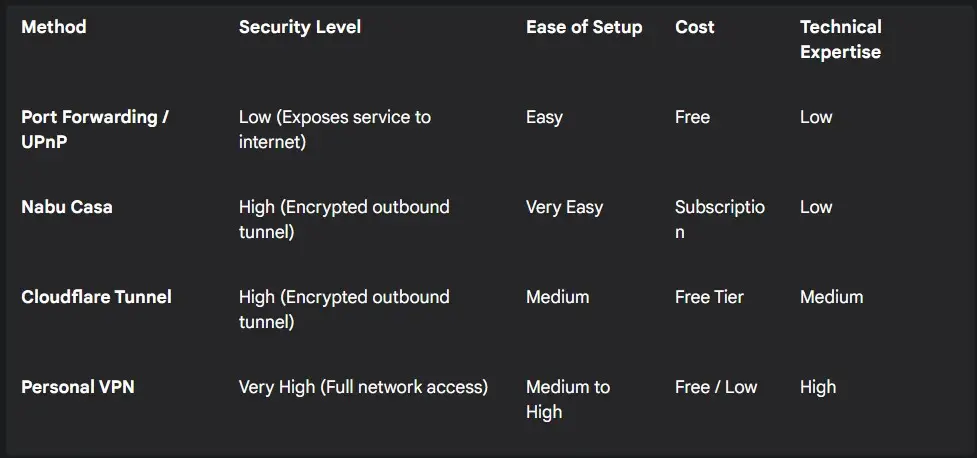The image size is (977, 458).
Task: Click the 'Subscription' cost cell
Action: coord(720,219)
